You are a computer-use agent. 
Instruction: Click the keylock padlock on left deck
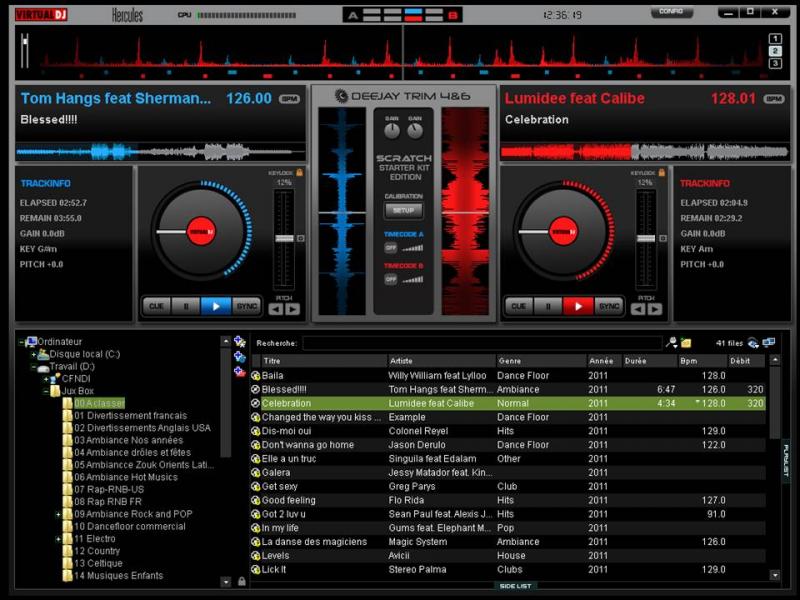click(x=298, y=173)
